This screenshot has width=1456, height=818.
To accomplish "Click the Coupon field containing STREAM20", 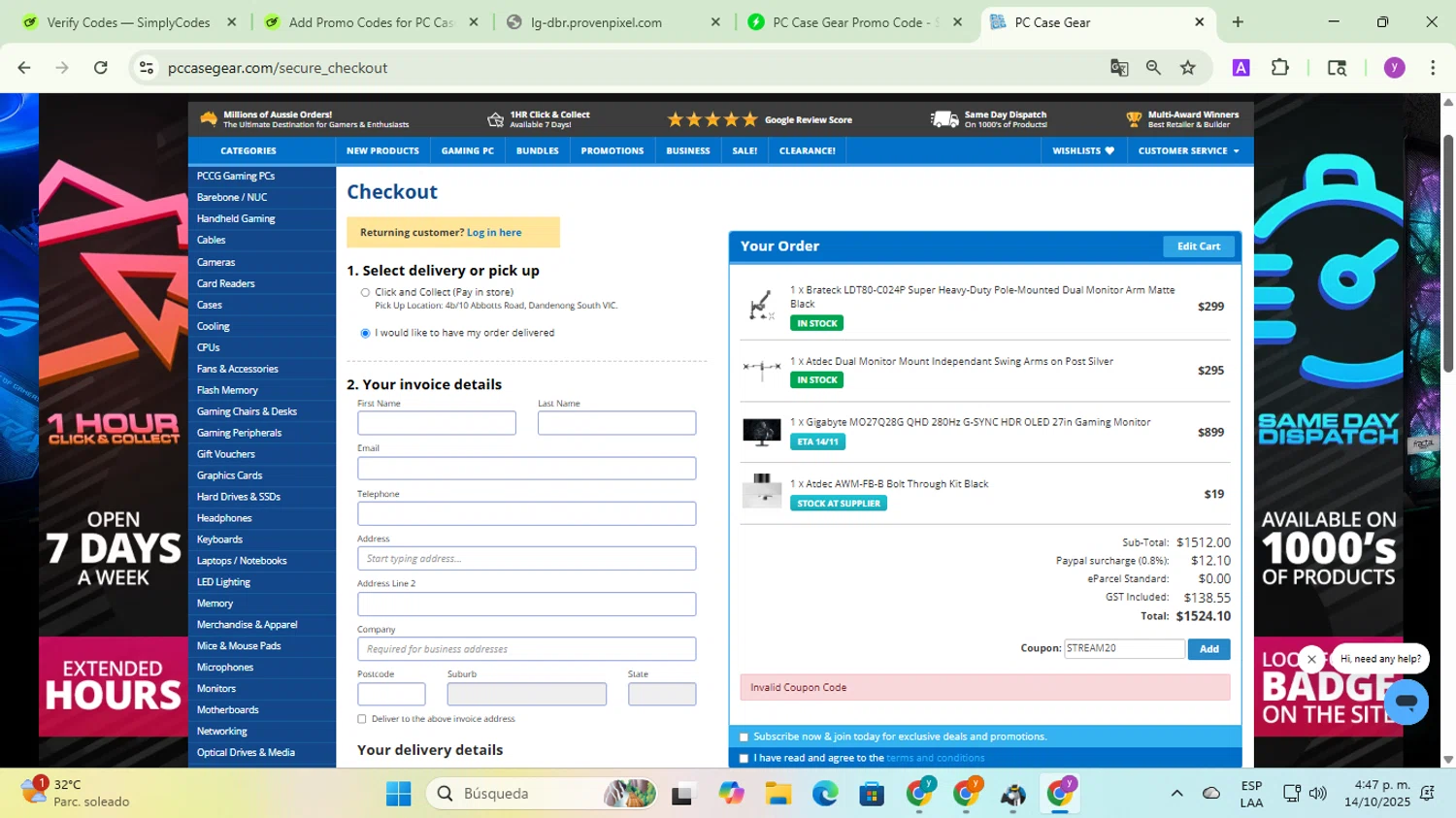I will pyautogui.click(x=1124, y=648).
